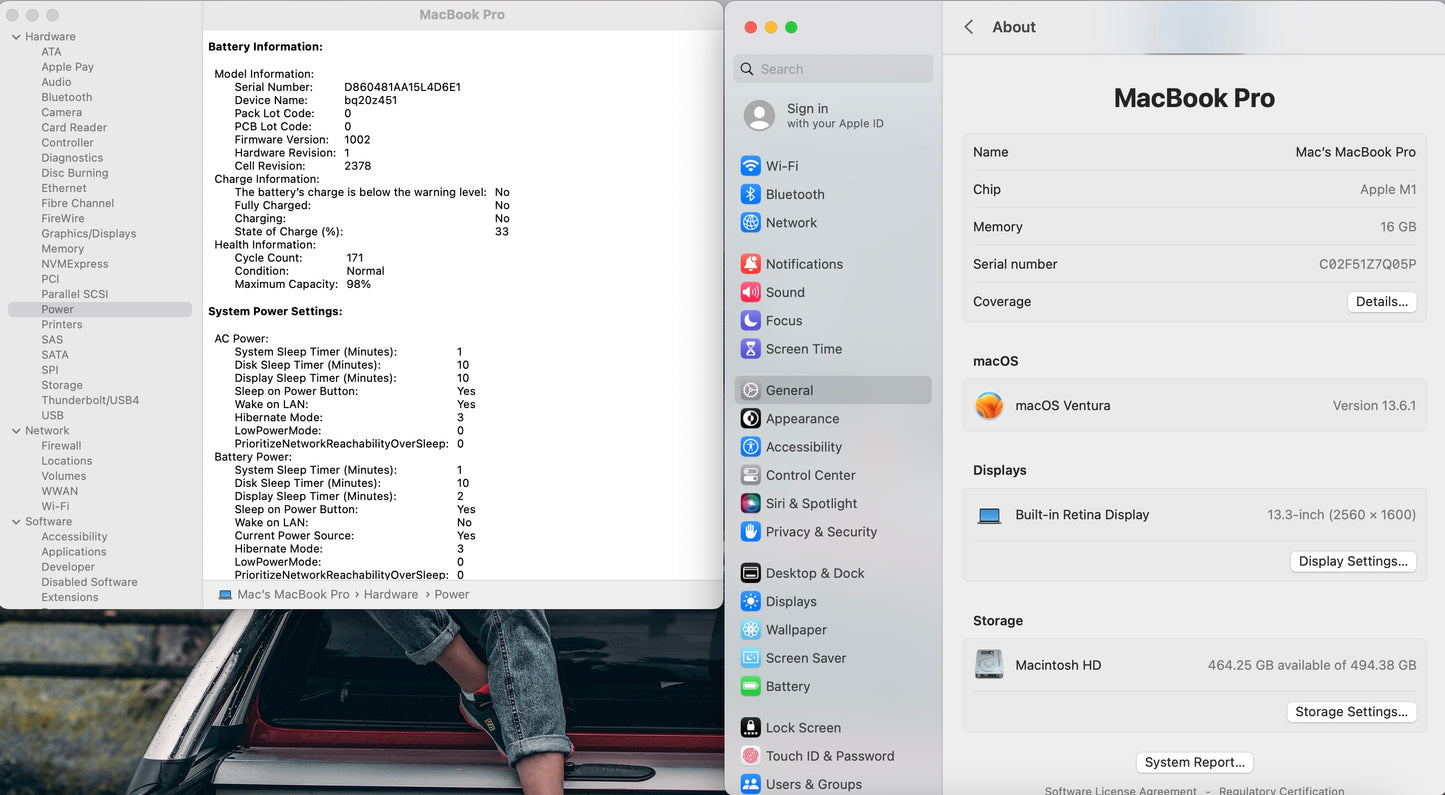
Task: Click the Bluetooth icon in settings sidebar
Action: pos(750,194)
